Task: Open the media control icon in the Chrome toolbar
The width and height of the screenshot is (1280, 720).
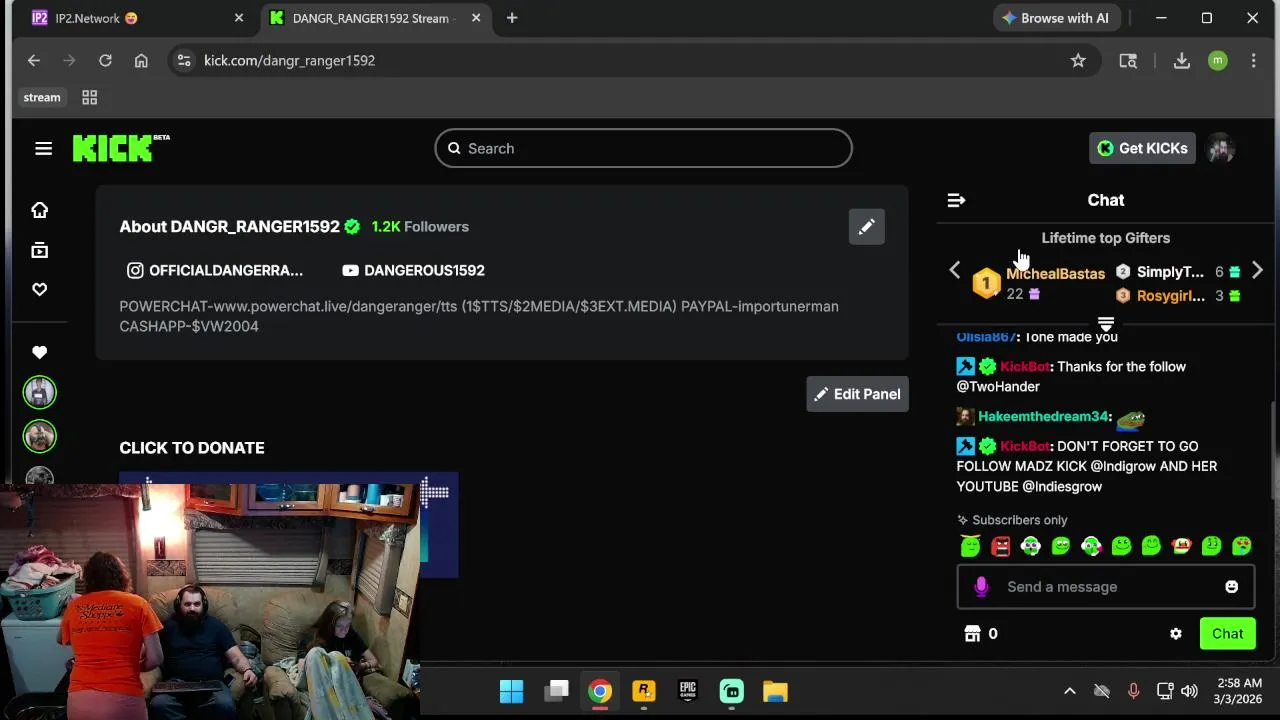Action: (1128, 61)
